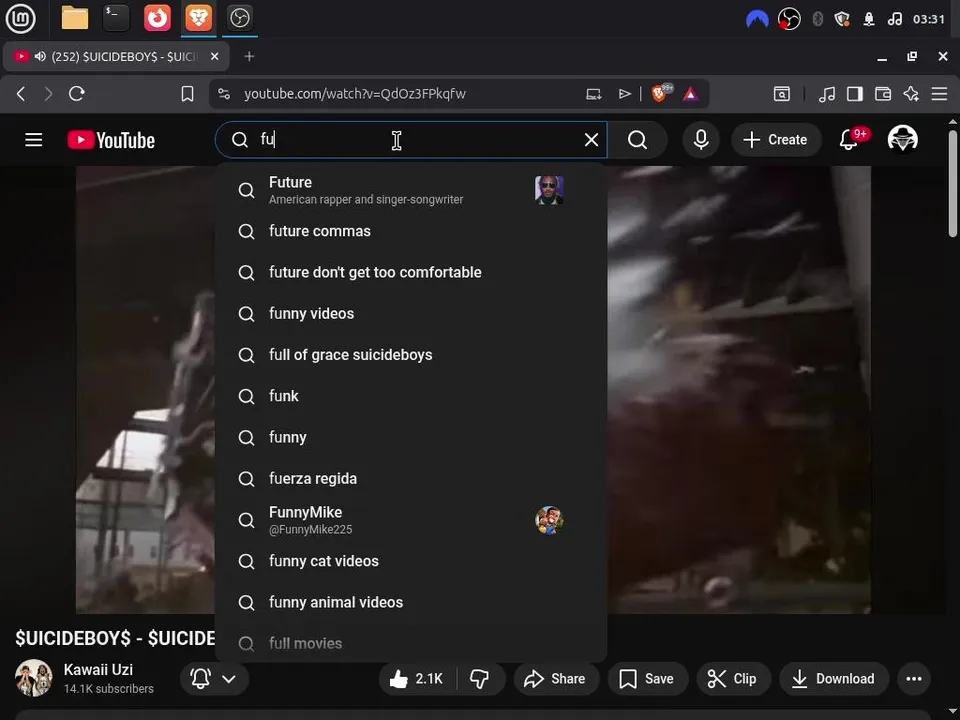Open site settings icon in address bar

[x=224, y=94]
